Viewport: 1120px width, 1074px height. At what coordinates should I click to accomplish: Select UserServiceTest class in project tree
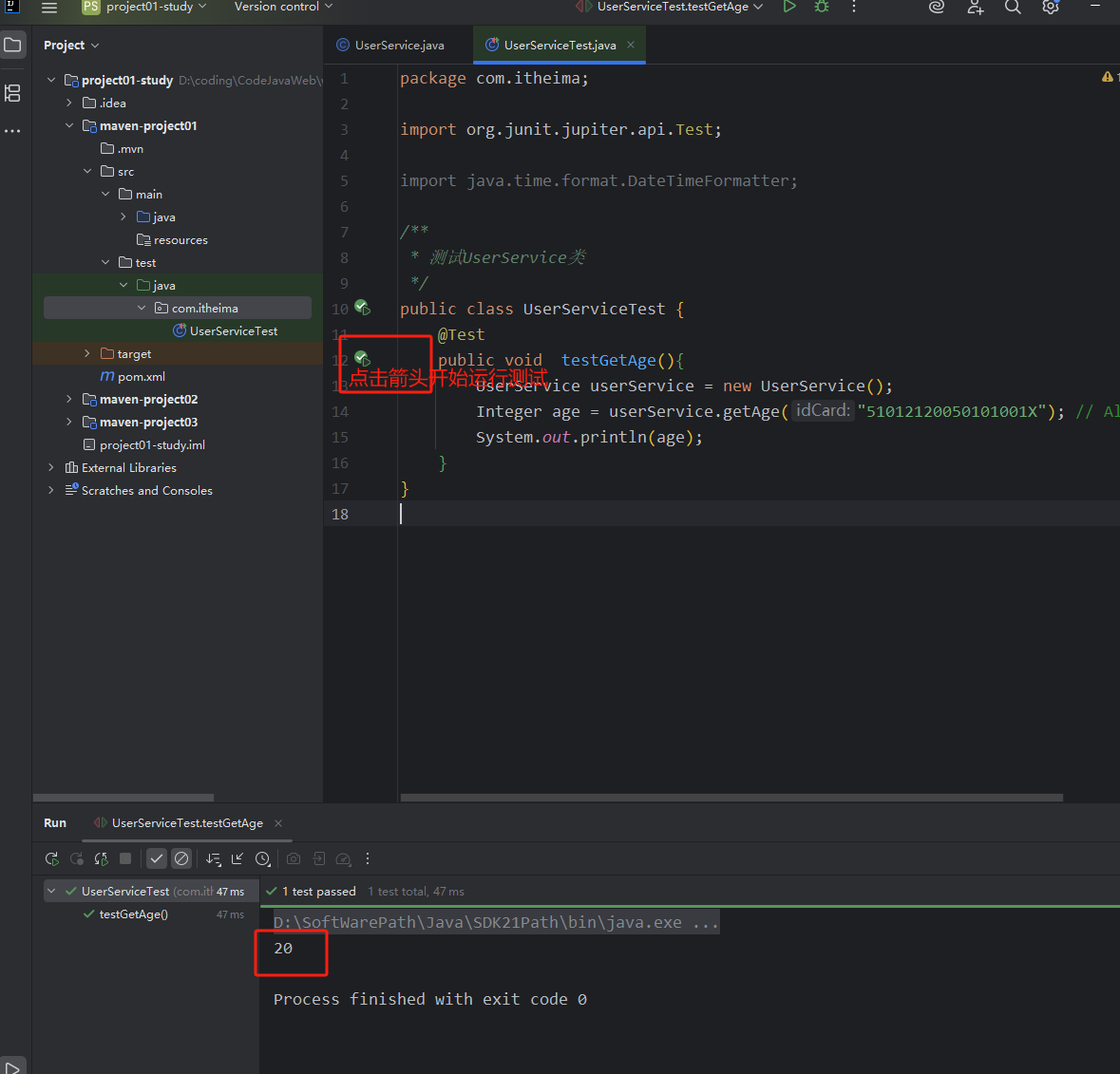click(x=225, y=331)
